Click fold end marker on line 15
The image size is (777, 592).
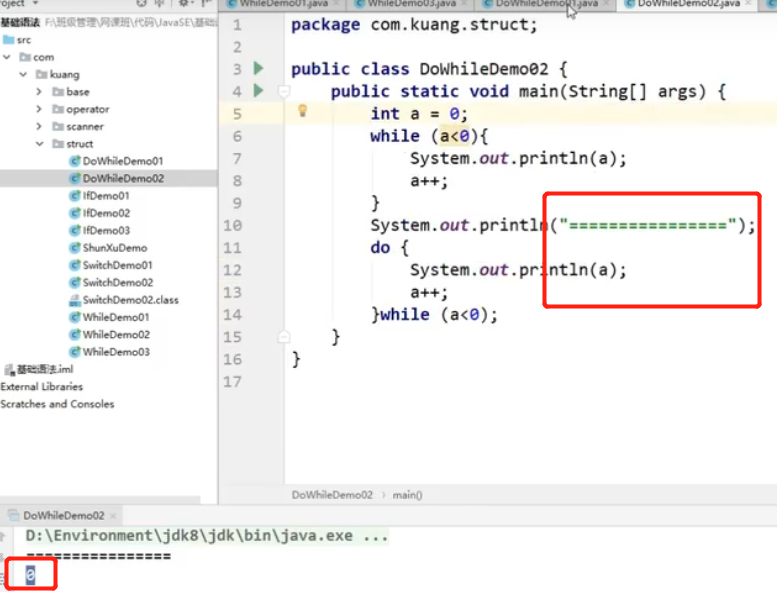(284, 337)
